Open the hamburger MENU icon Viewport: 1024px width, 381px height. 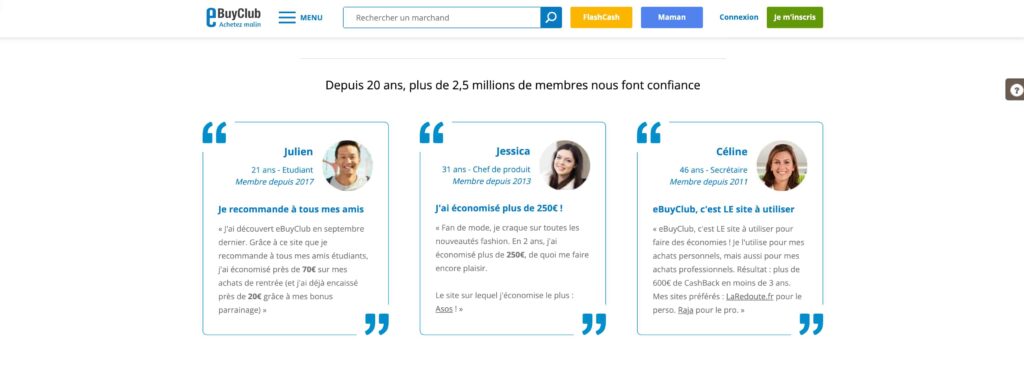(x=287, y=18)
